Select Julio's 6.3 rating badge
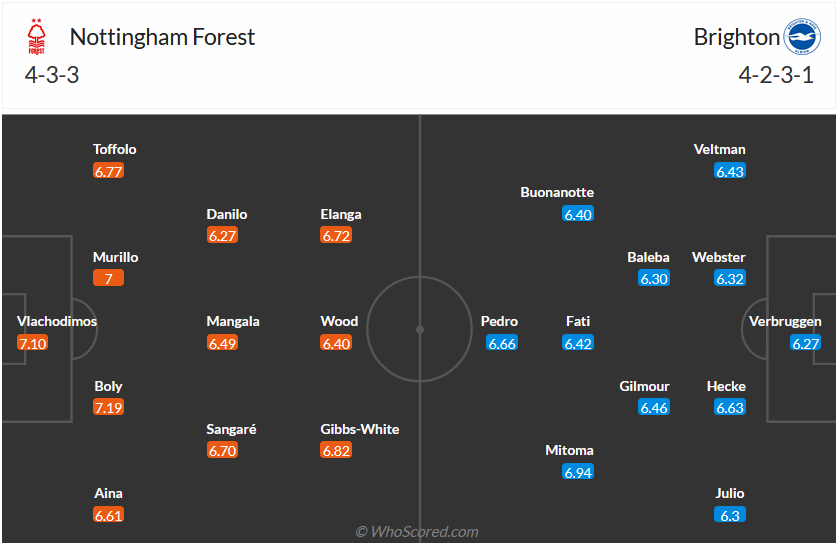837x543 pixels. tap(730, 515)
